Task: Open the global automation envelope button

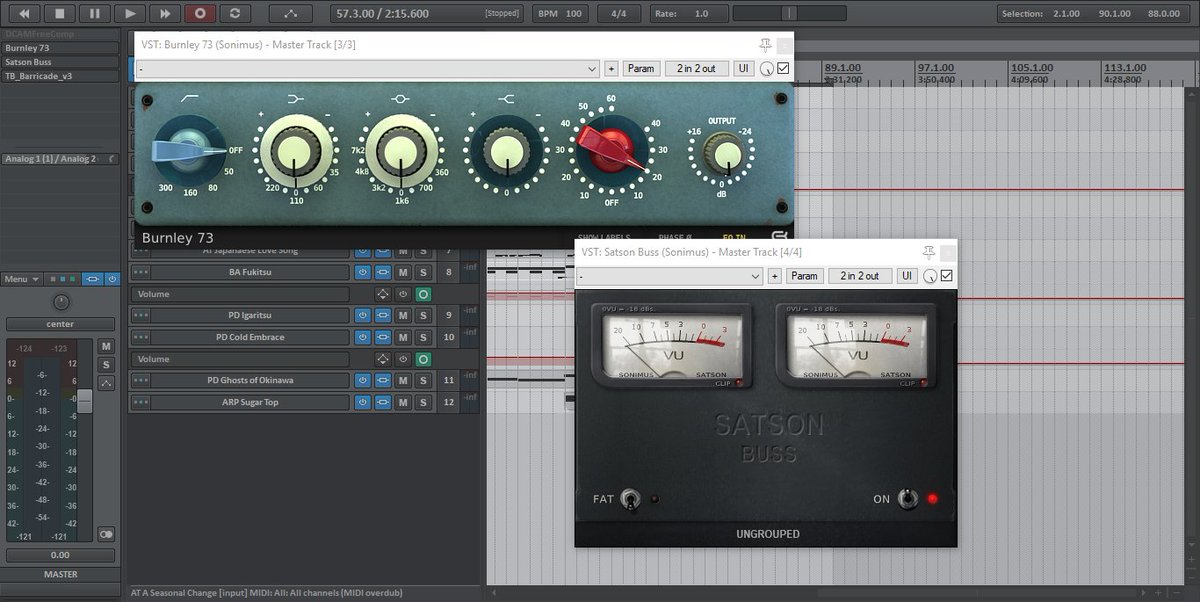Action: [290, 13]
